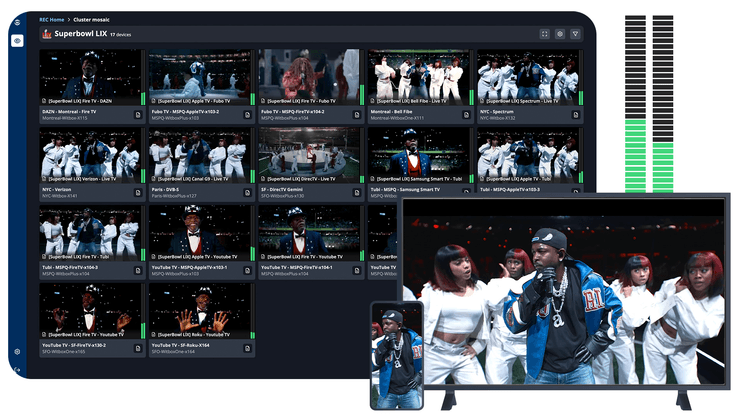
Task: Open the Apple TV - Tubi video tile
Action: [x=528, y=155]
